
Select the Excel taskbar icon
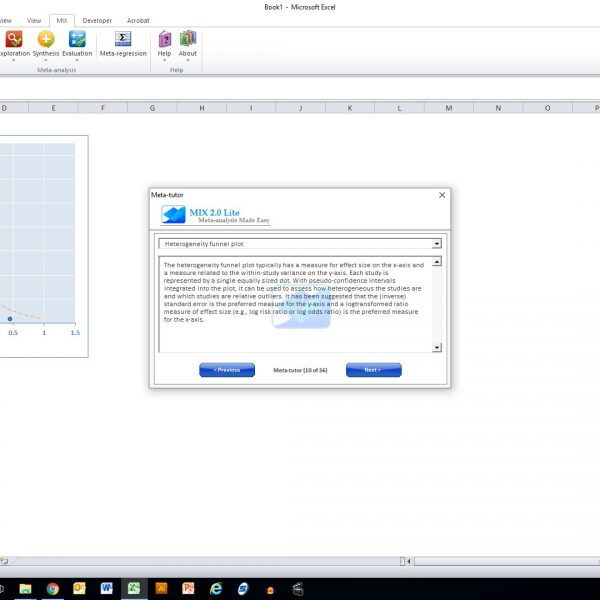pos(134,589)
